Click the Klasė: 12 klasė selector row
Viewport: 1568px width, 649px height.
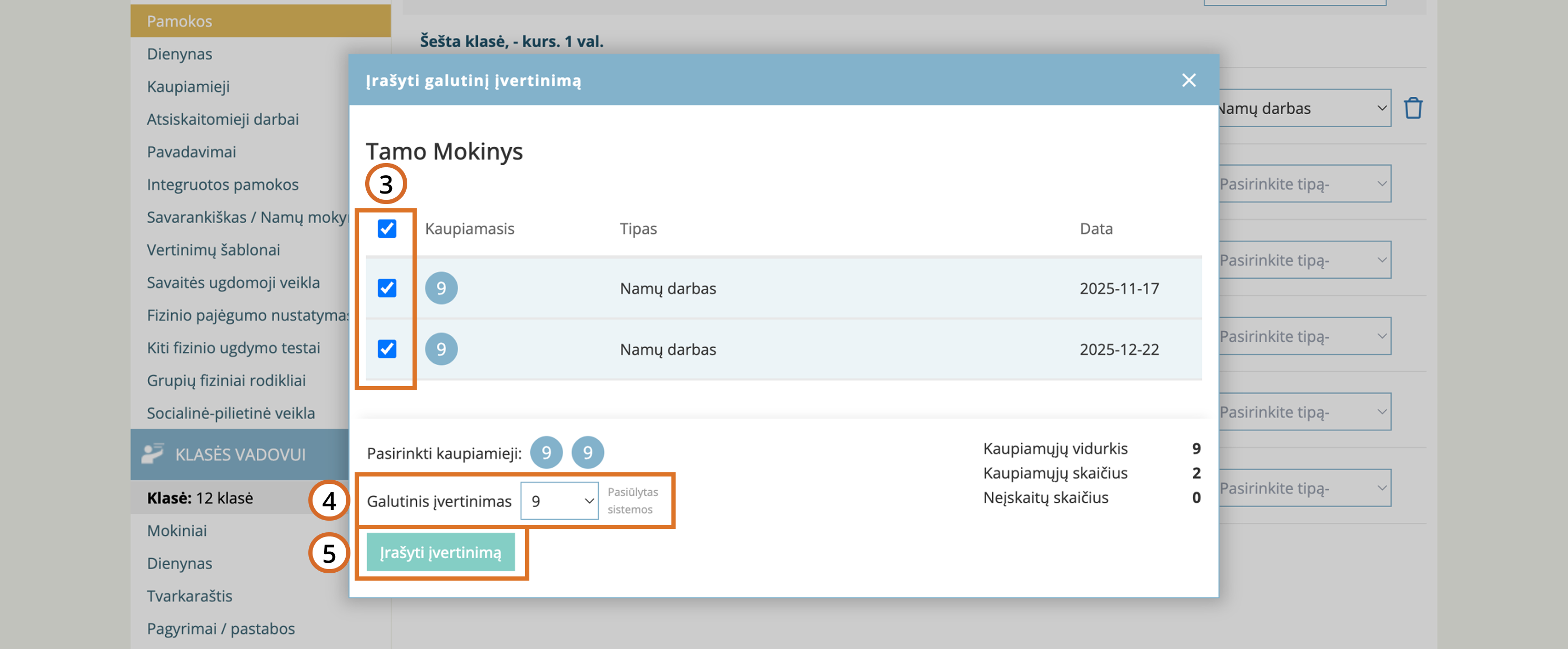199,498
